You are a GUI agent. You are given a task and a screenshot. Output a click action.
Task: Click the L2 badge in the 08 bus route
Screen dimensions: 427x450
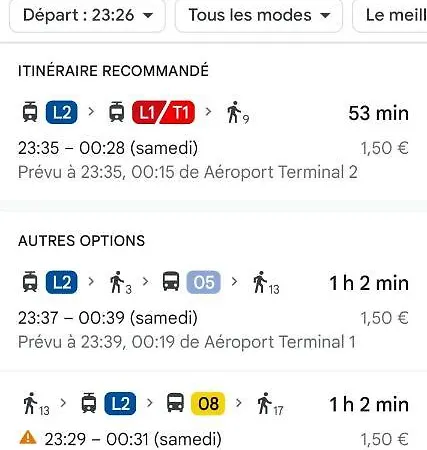click(x=120, y=404)
